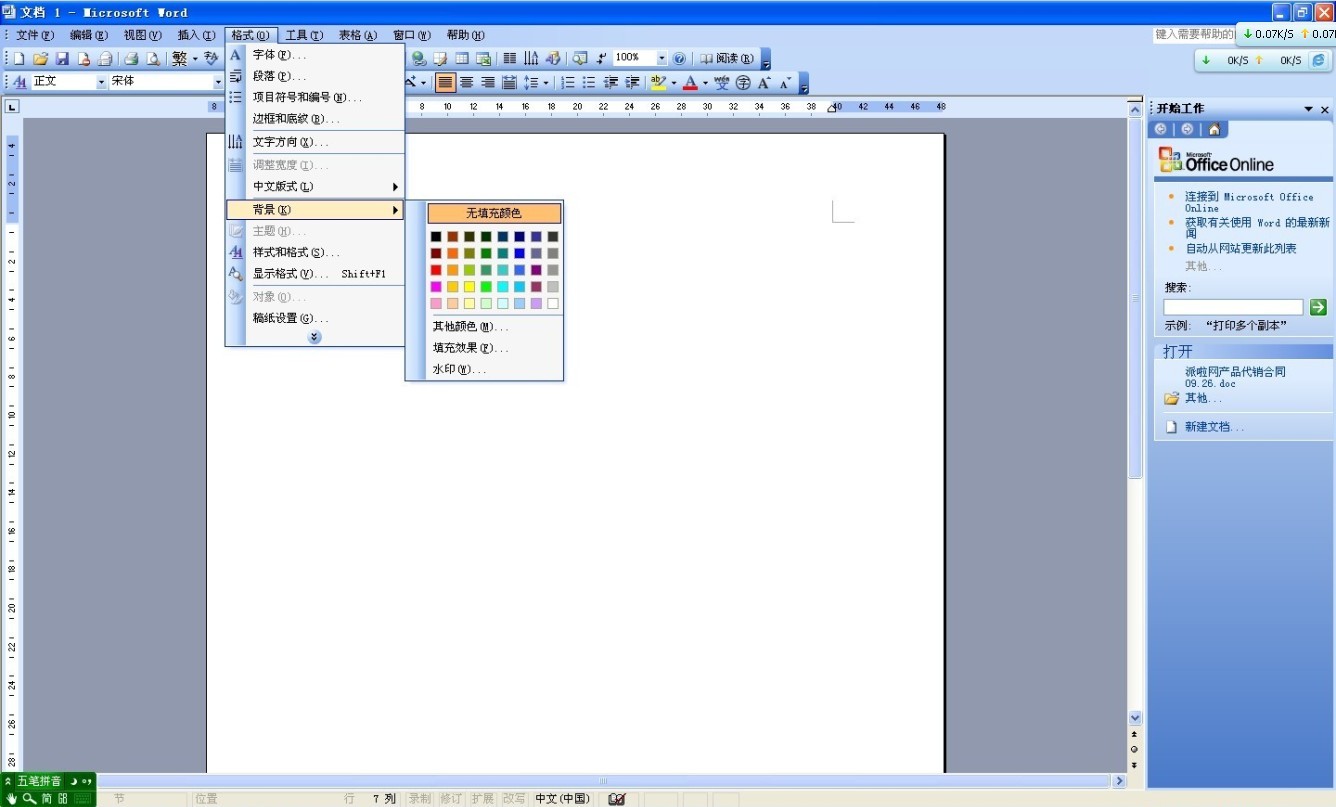Open the highlight color dropdown arrow
Viewport: 1336px width, 807px height.
click(674, 83)
